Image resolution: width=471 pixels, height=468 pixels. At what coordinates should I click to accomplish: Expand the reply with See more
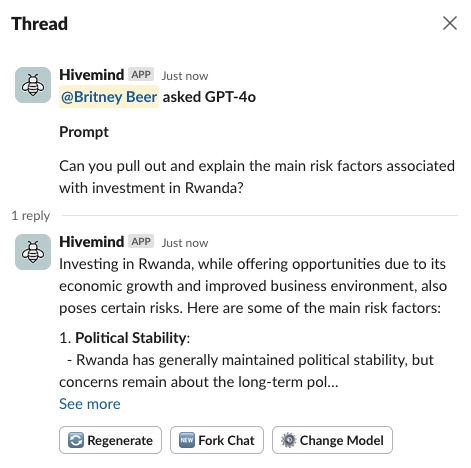90,404
